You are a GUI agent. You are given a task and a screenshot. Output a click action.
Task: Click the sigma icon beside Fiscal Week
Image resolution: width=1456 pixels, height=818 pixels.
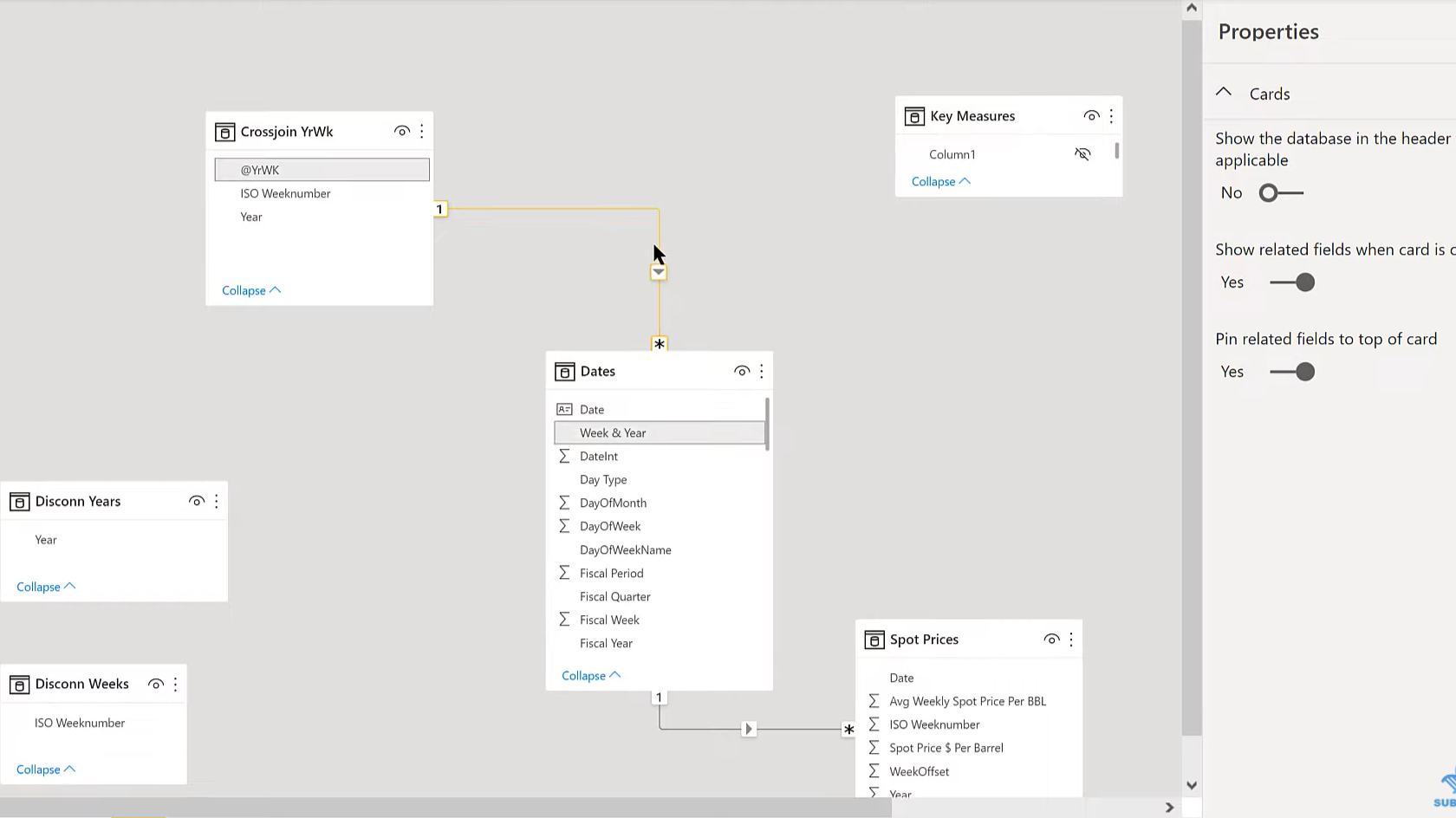[x=564, y=620]
